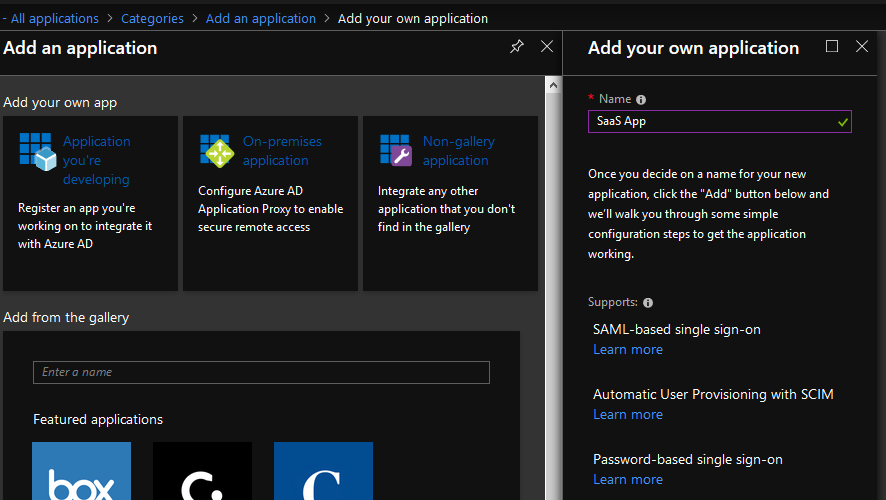
Task: Click the On-premises application icon
Action: tap(217, 151)
